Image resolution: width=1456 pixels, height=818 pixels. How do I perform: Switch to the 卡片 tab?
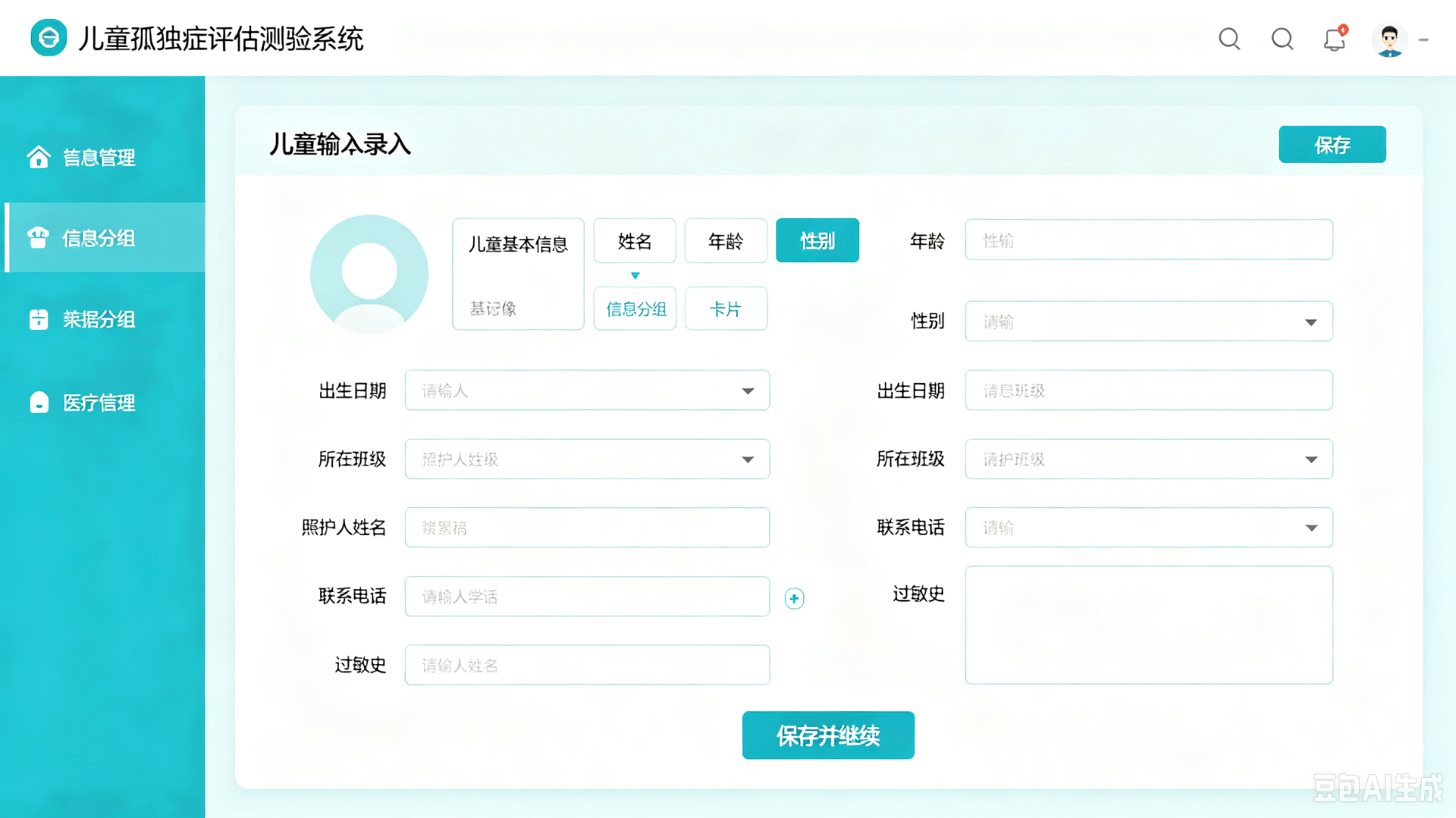click(x=726, y=309)
